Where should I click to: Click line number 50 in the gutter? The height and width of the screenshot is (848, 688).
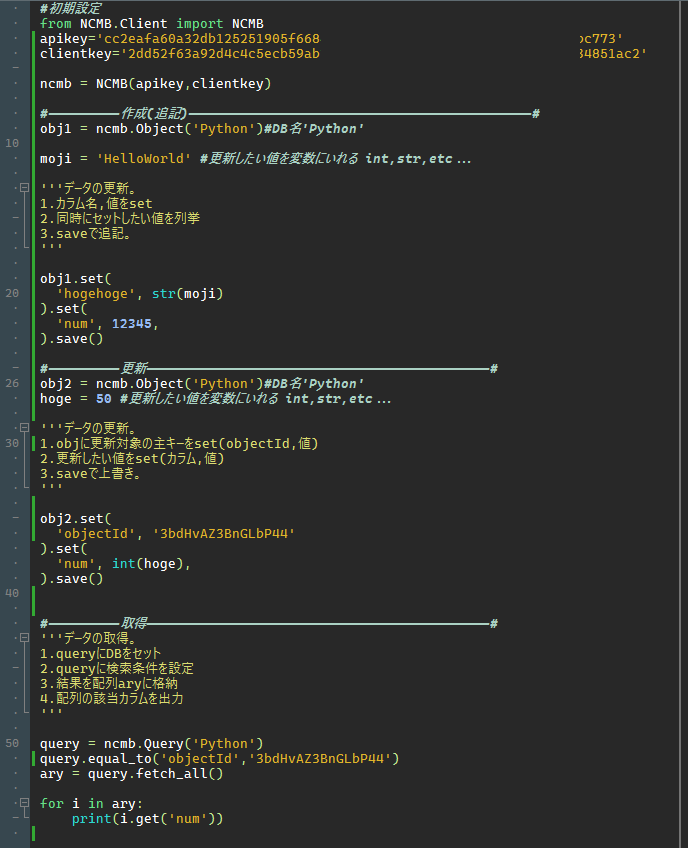tap(12, 744)
